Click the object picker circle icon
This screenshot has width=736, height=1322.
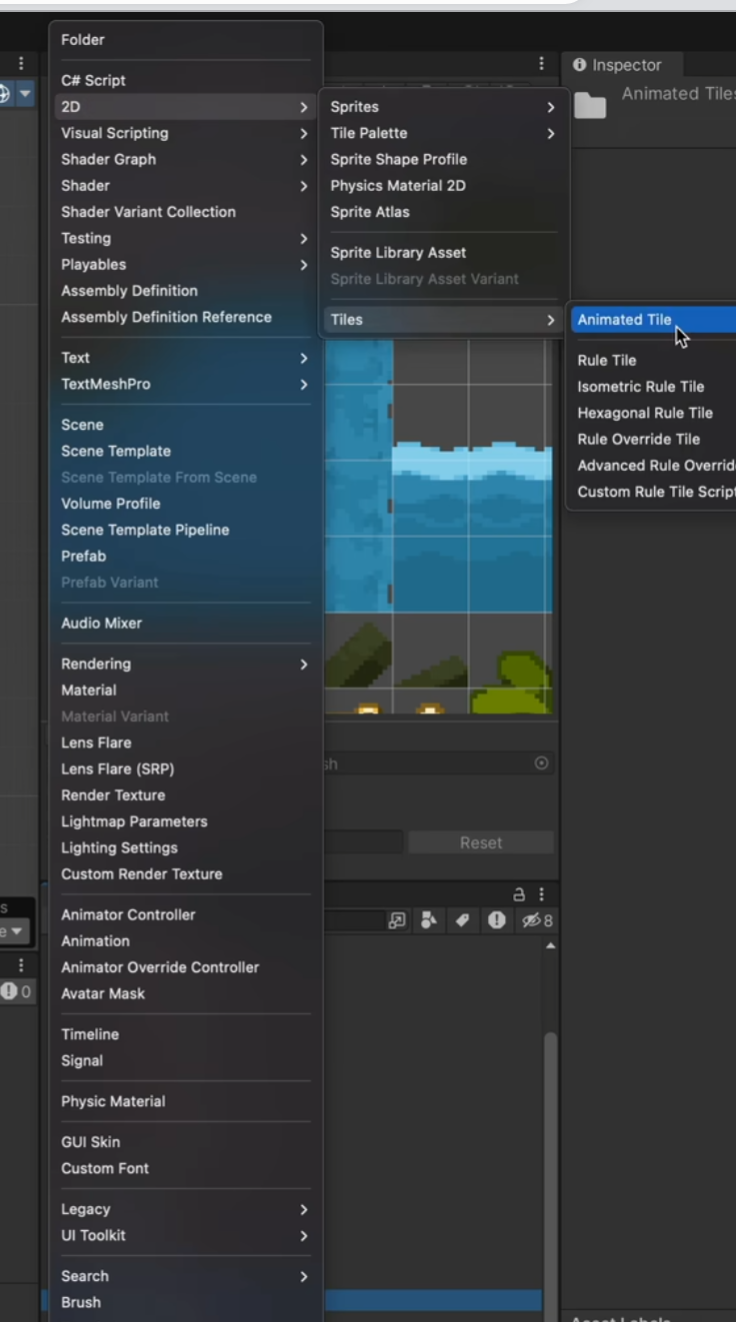[x=542, y=763]
